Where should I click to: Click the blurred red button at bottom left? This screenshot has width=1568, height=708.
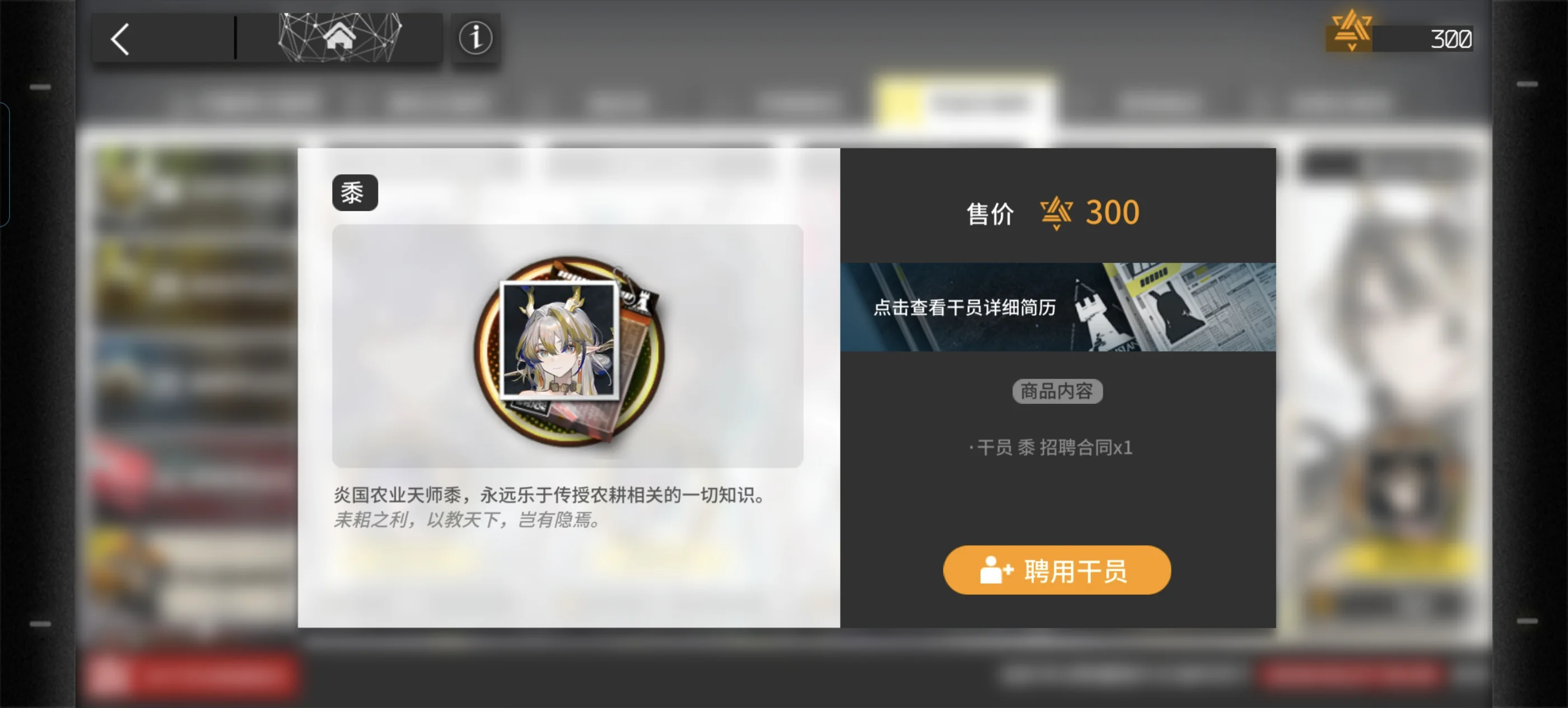[x=191, y=674]
